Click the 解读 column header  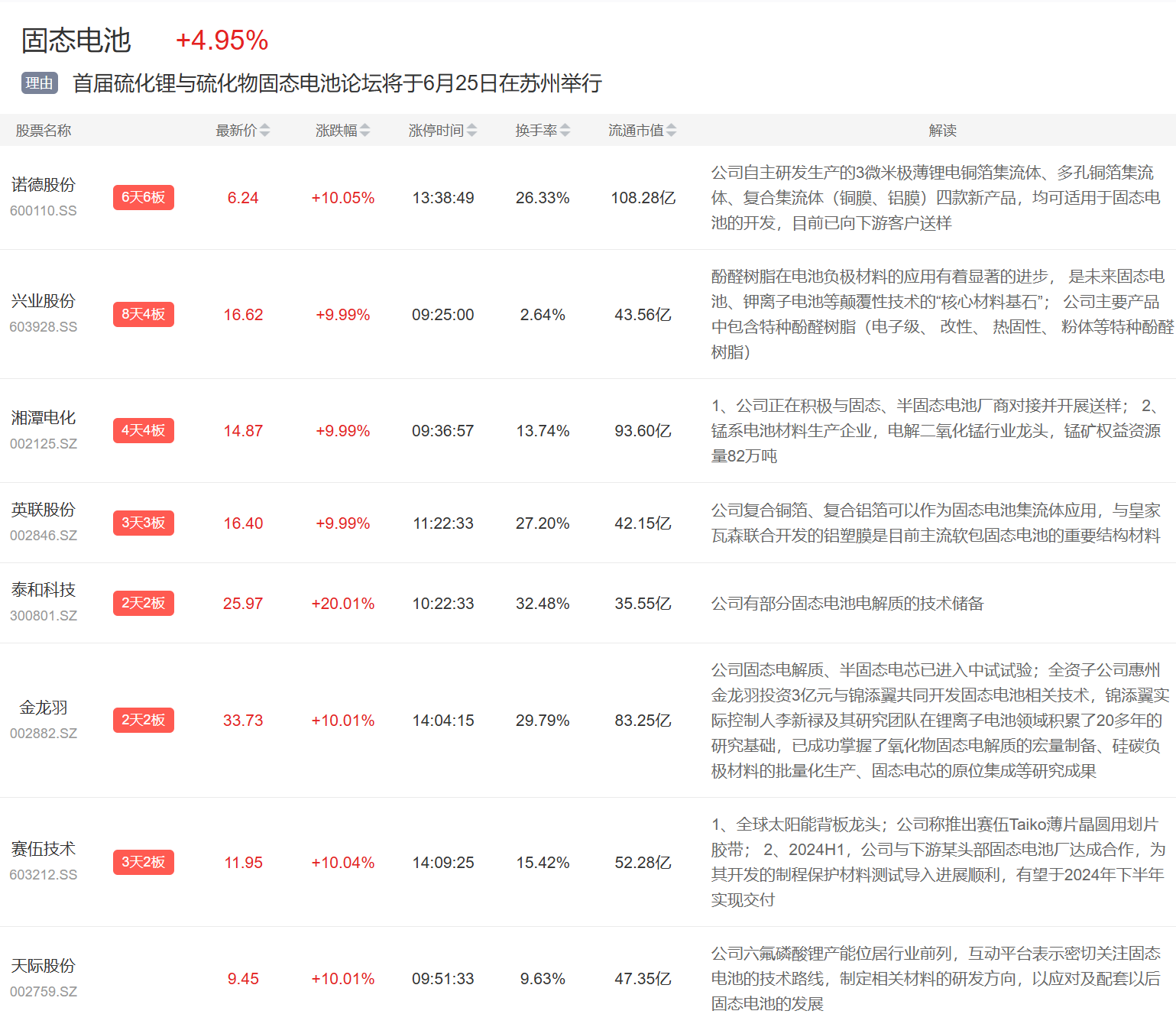coord(942,131)
